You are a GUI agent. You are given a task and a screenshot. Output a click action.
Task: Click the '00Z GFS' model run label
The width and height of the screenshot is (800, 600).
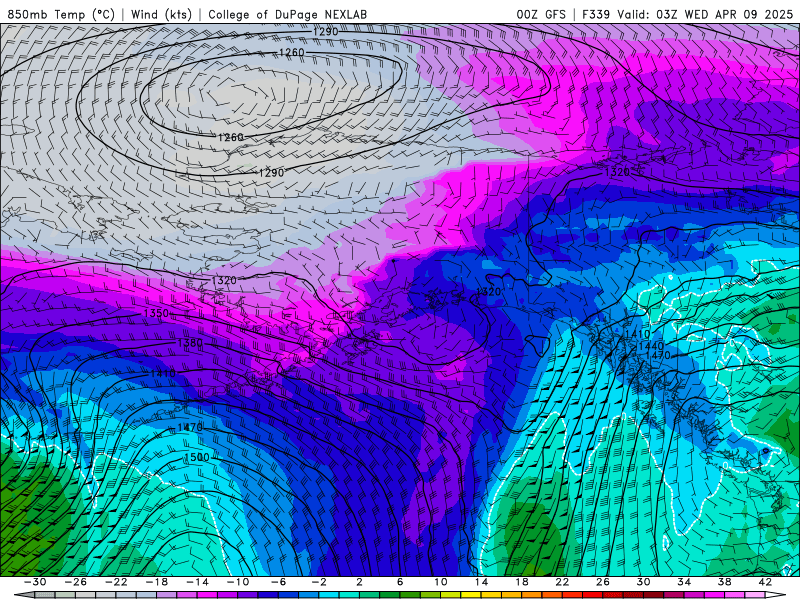541,14
